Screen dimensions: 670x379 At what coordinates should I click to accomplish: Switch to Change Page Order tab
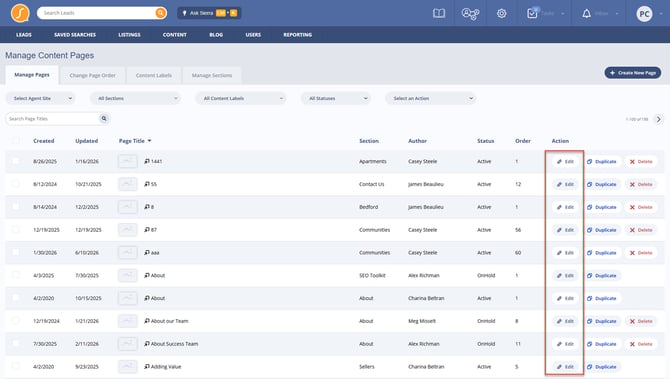tap(92, 75)
